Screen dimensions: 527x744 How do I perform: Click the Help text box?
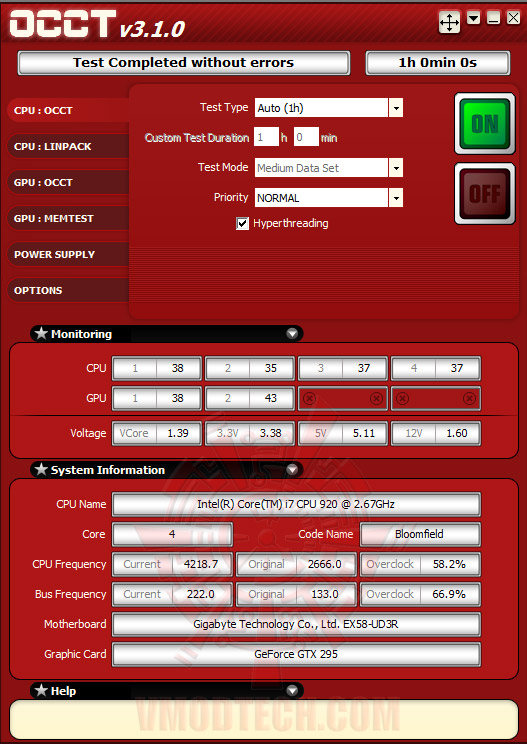[x=264, y=718]
